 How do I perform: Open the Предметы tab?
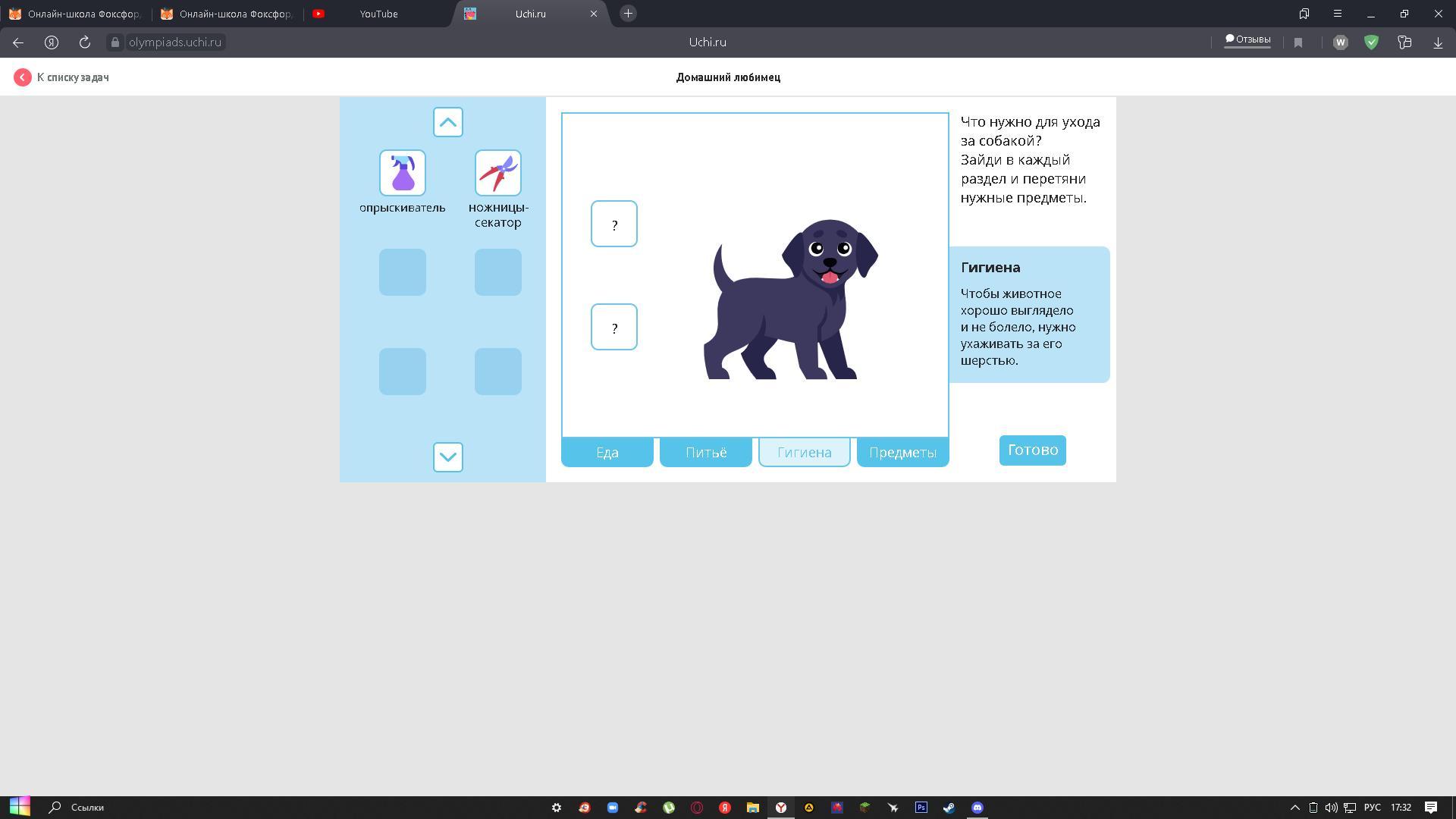[x=902, y=453]
